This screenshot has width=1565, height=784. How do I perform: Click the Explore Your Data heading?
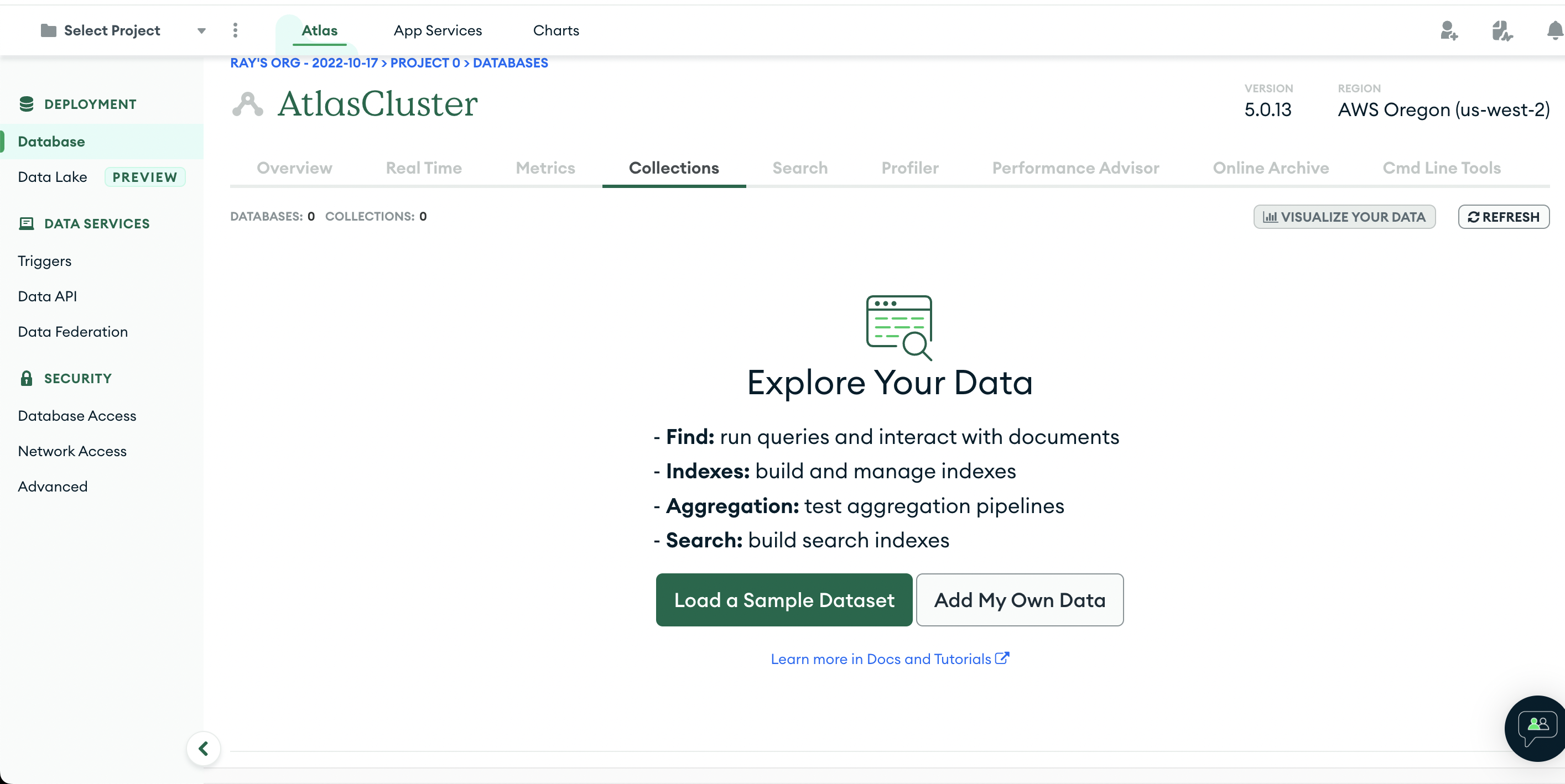coord(890,383)
